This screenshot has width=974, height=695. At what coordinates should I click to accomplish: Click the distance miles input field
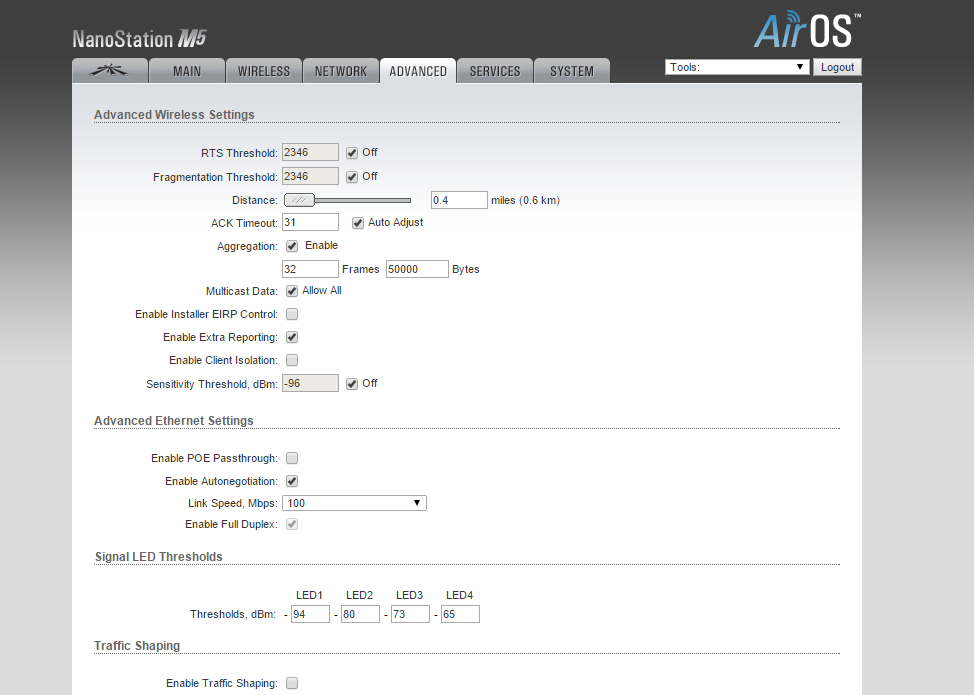coord(459,200)
